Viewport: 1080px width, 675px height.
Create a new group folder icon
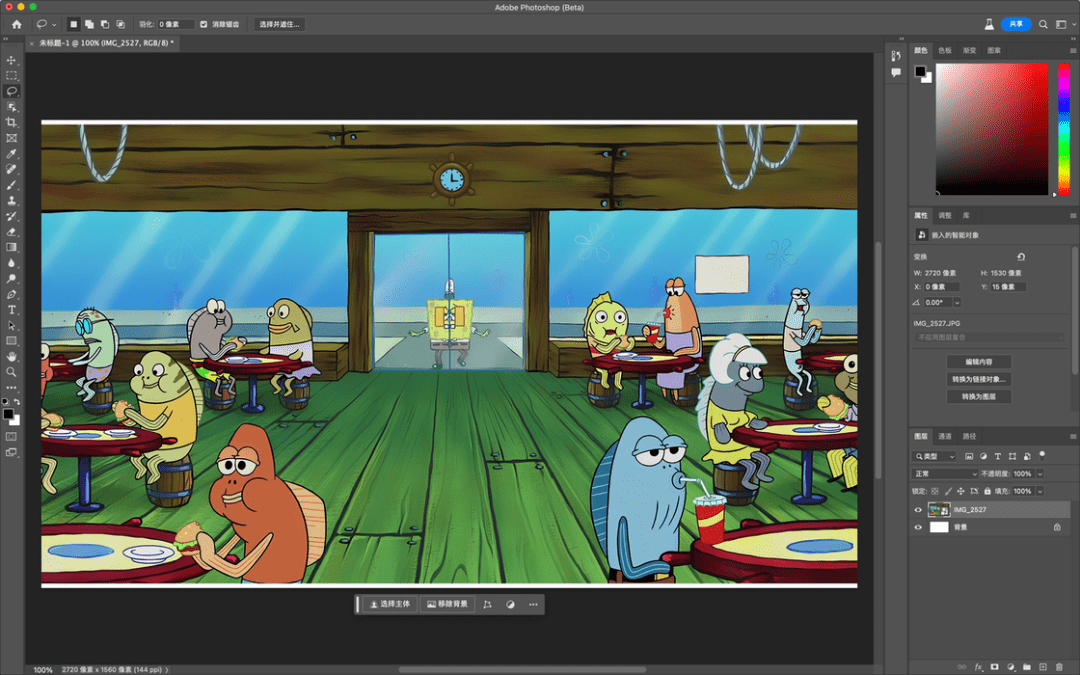coord(1027,667)
